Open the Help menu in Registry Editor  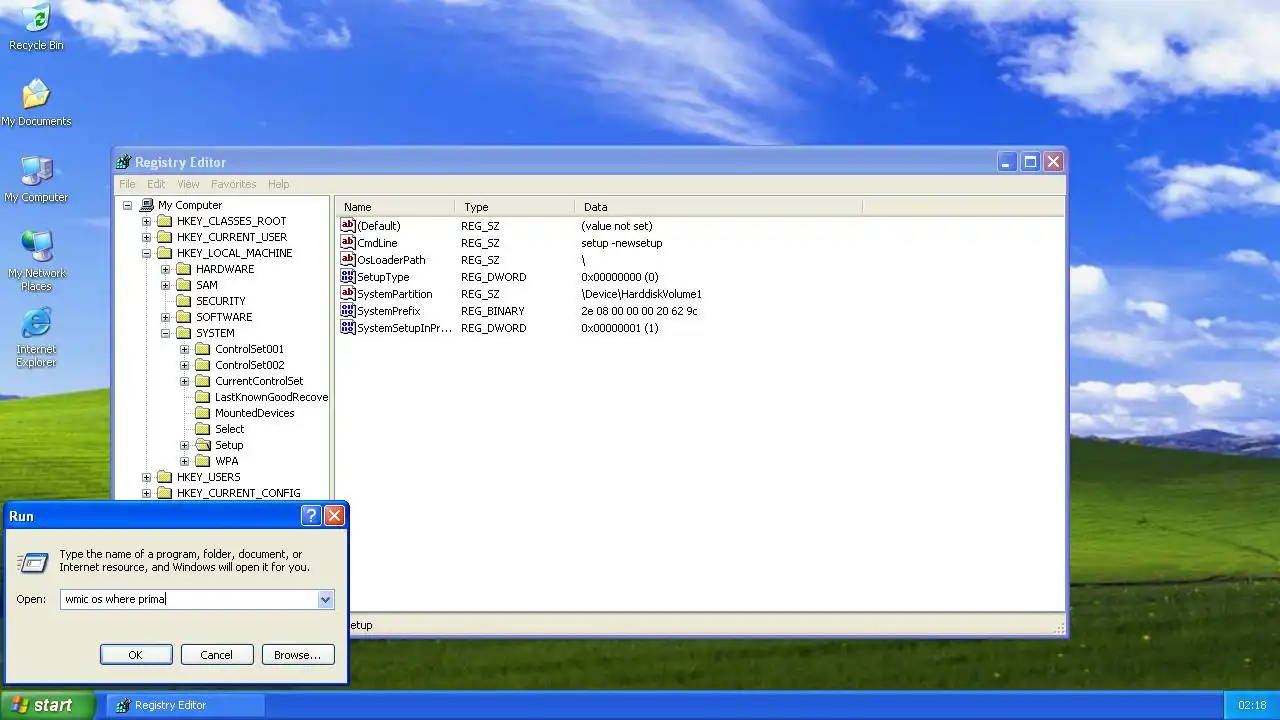pyautogui.click(x=279, y=184)
